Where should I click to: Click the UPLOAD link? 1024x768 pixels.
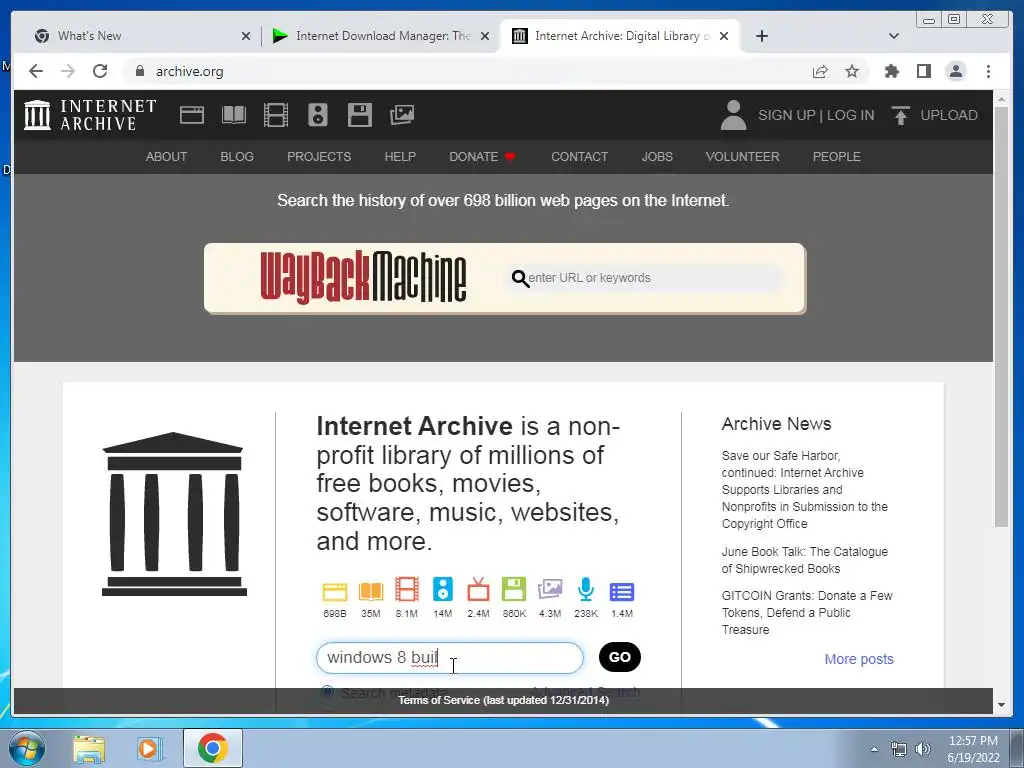[949, 115]
